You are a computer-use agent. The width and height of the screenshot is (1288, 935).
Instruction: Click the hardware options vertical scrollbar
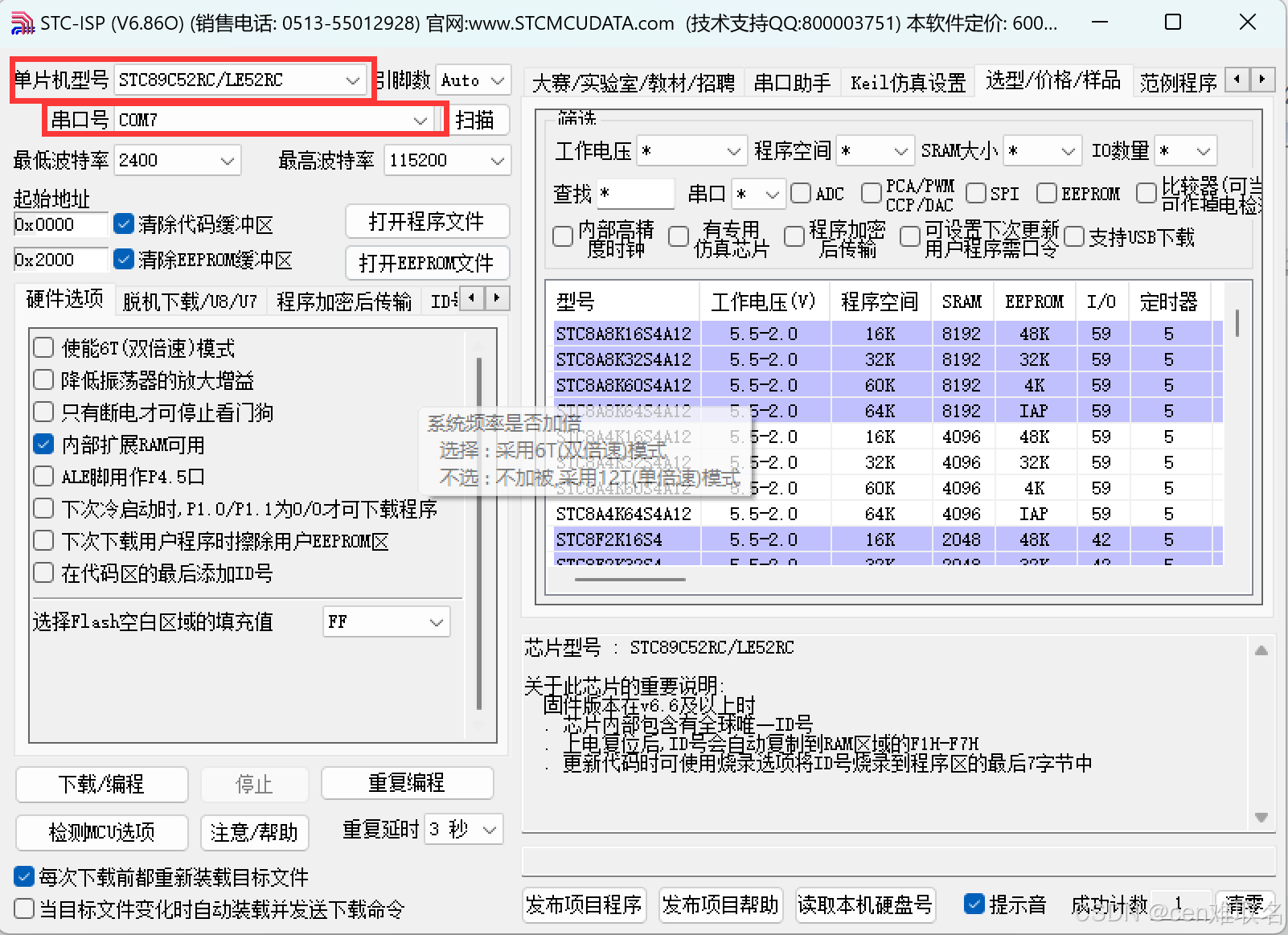(x=479, y=534)
